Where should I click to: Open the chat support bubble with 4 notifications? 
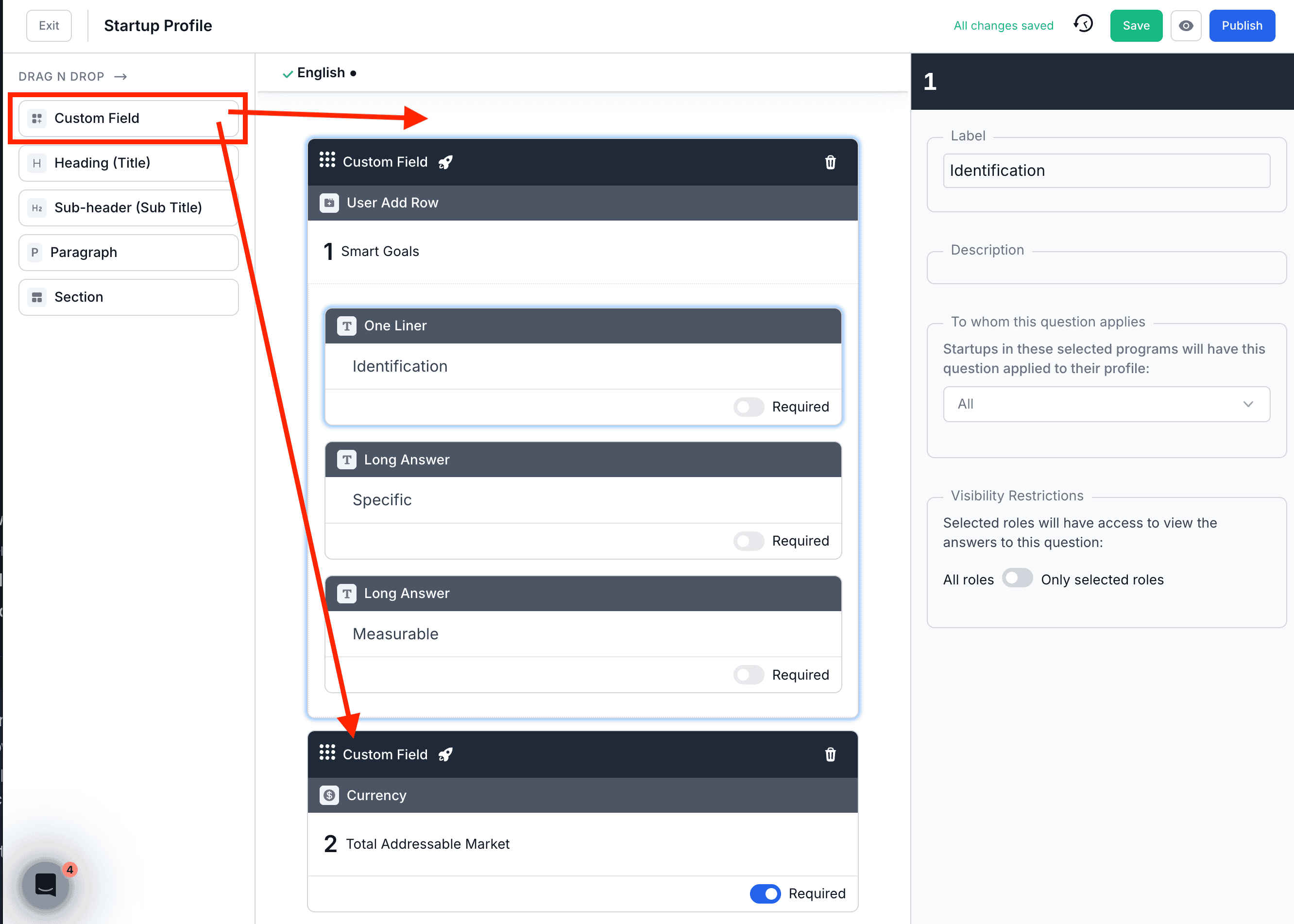point(46,884)
